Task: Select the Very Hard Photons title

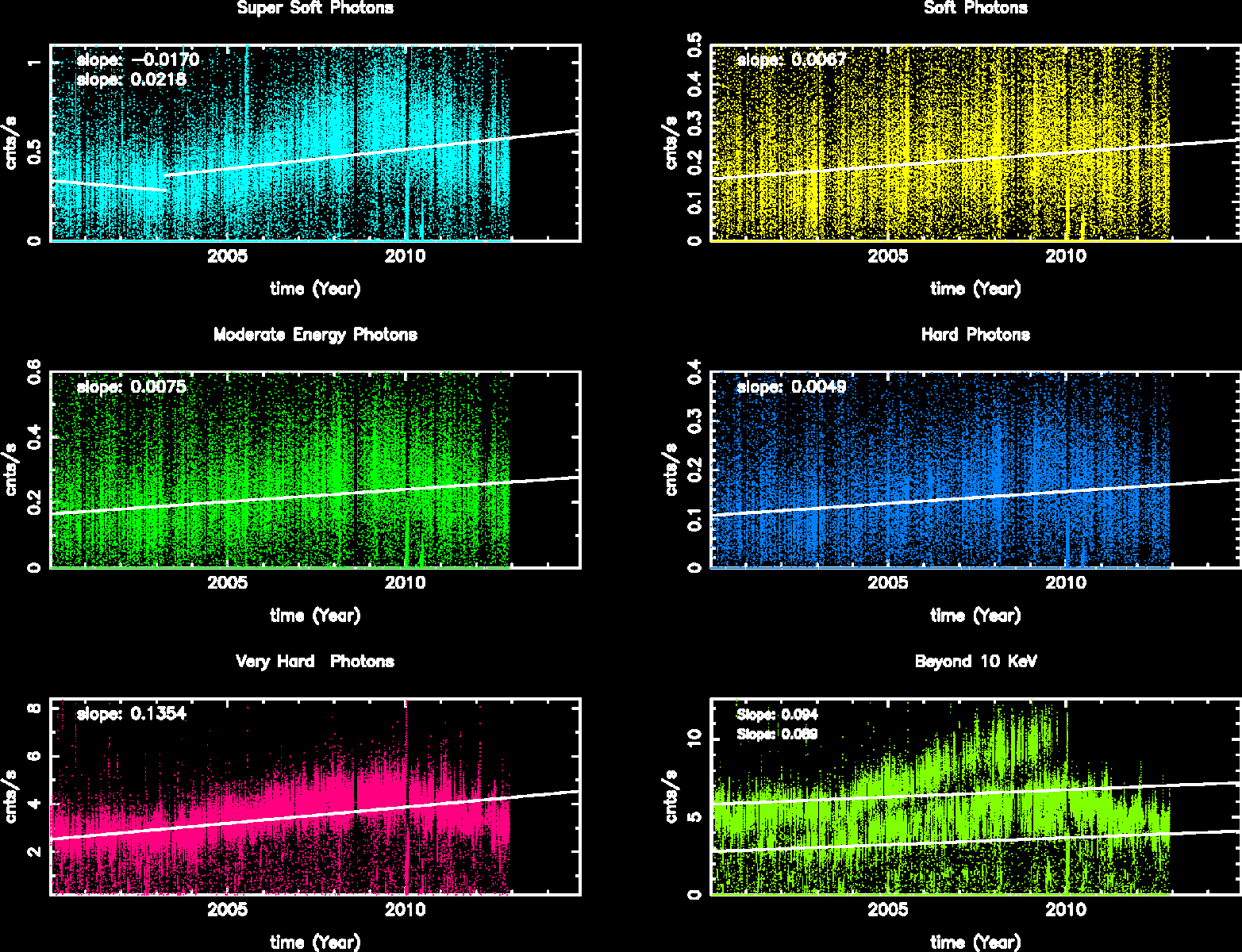Action: coord(315,662)
